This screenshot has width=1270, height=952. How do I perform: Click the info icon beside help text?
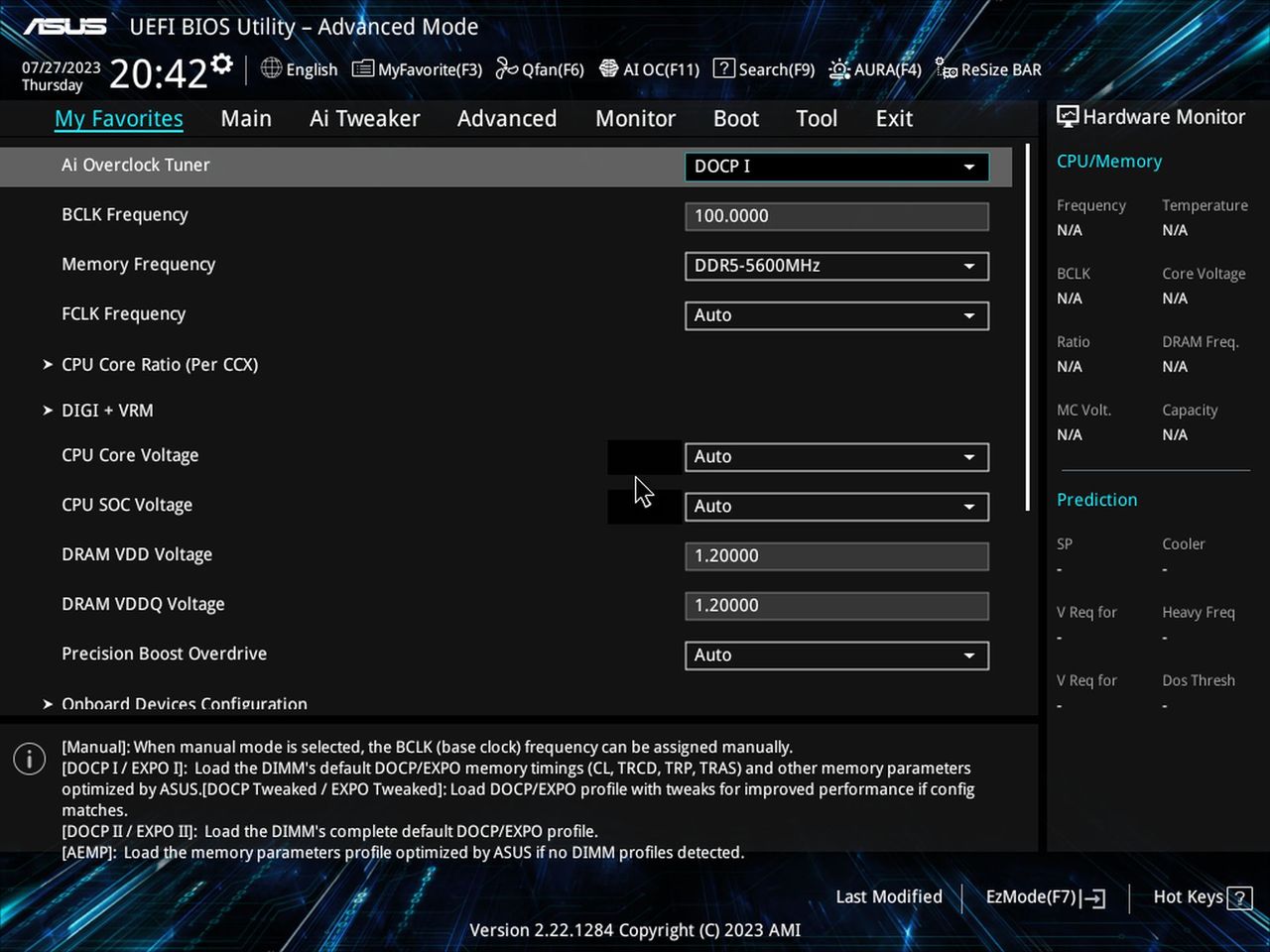[x=30, y=759]
